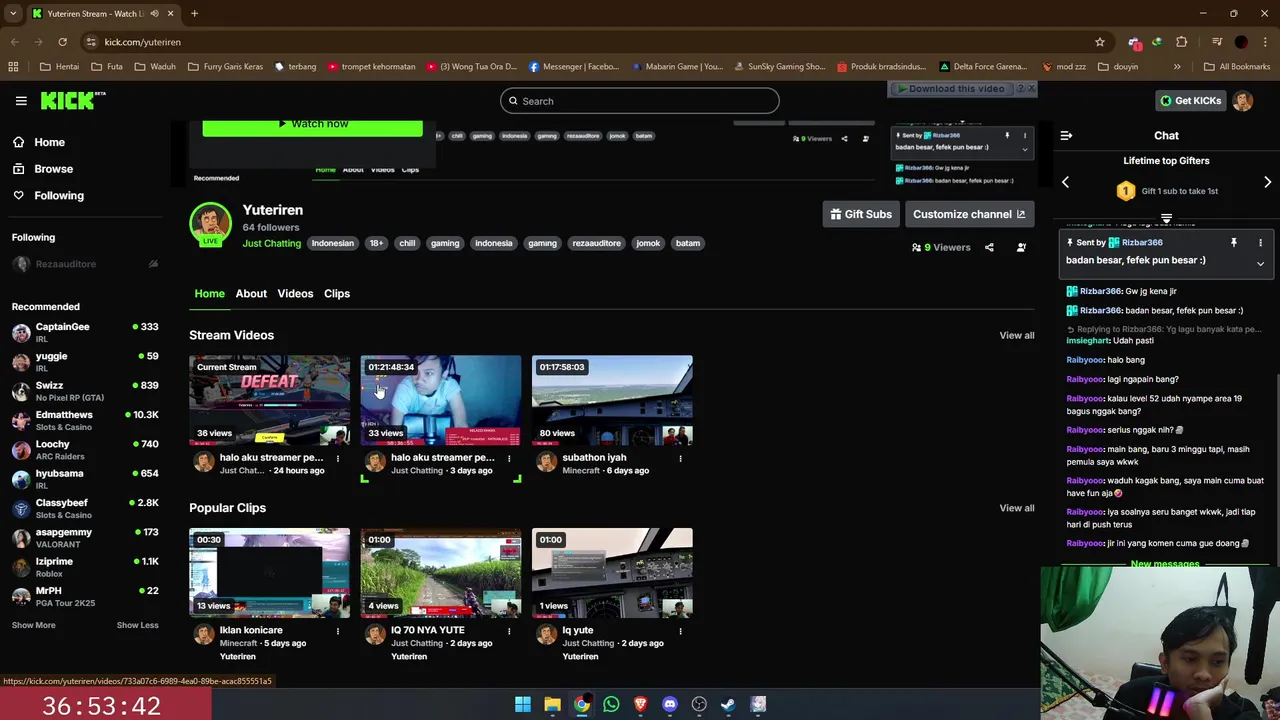Viewport: 1280px width, 720px height.
Task: Open options for subathon iyah video
Action: 680,459
